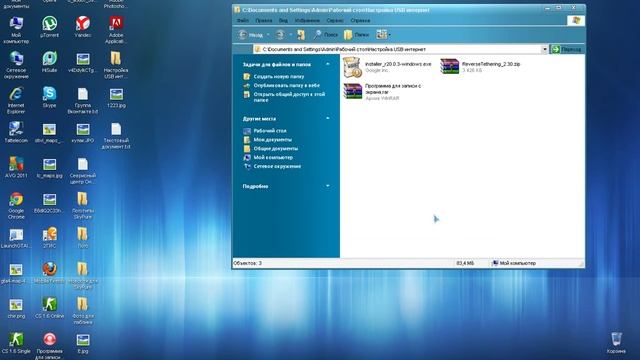Select the Фото для паблика desktop folder

click(x=83, y=311)
